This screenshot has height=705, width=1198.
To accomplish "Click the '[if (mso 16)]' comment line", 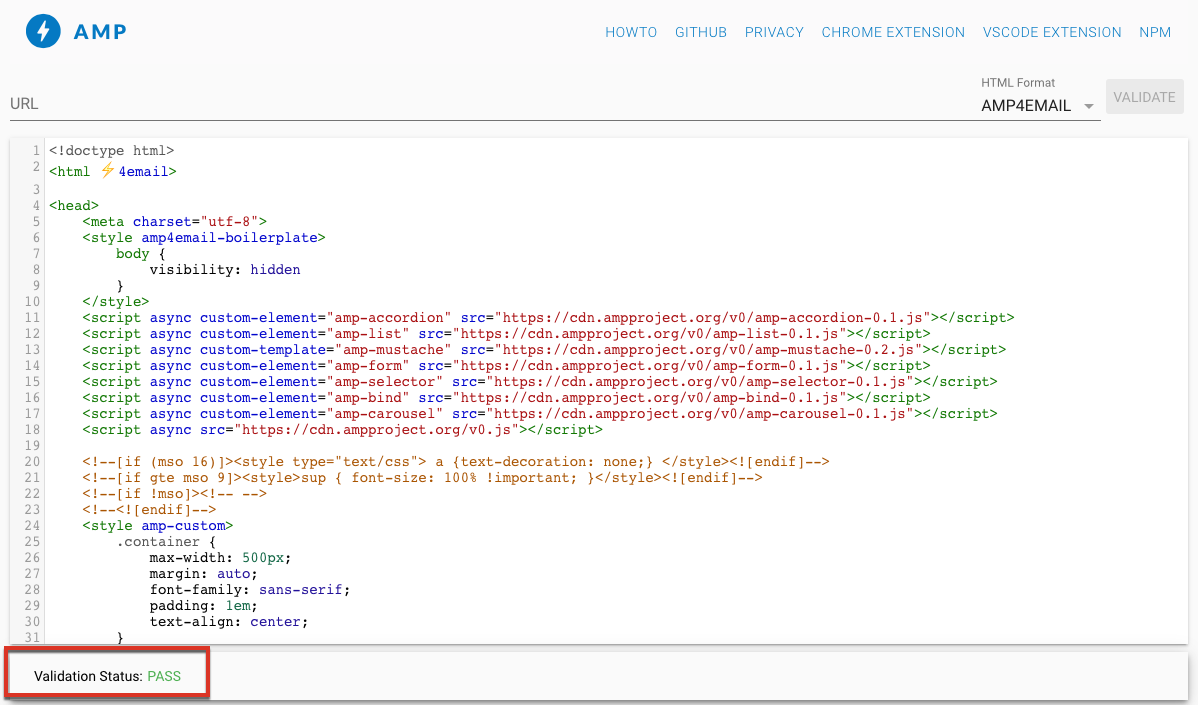I will 456,462.
